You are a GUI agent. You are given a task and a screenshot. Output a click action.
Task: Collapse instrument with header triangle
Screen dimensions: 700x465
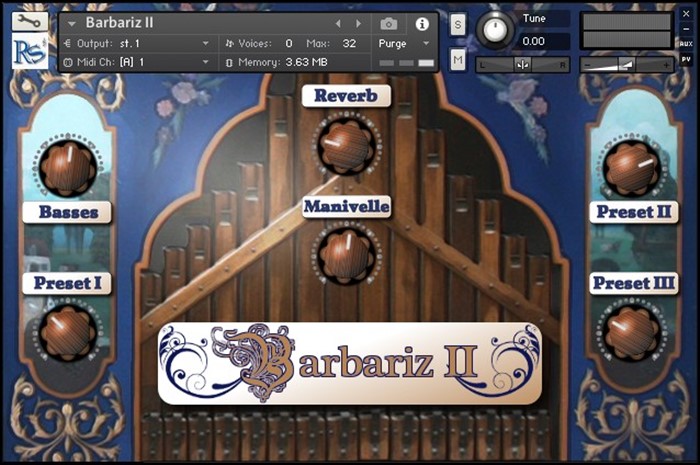click(71, 24)
